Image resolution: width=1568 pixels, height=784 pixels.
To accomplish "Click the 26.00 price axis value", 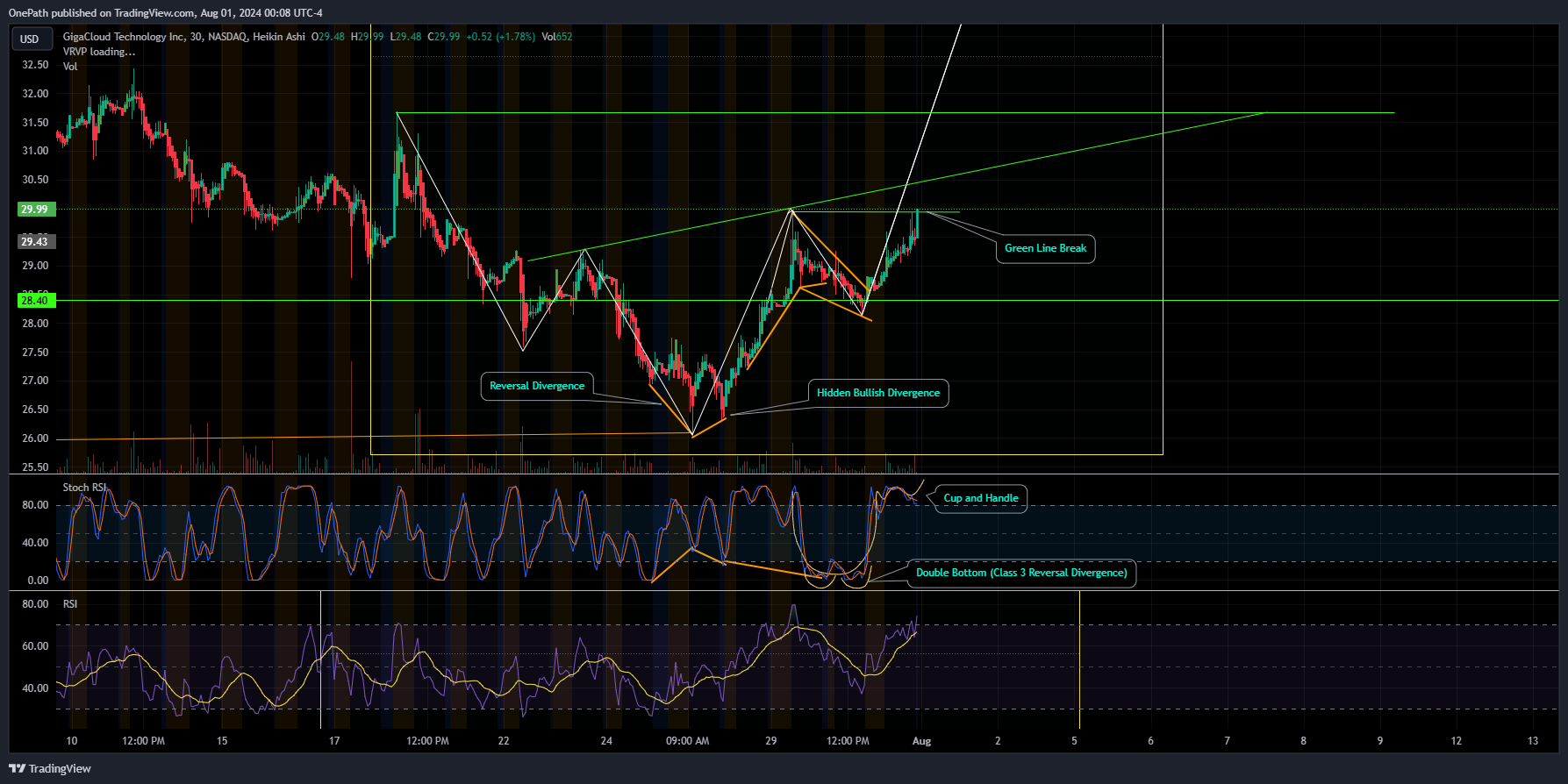I will [x=35, y=438].
